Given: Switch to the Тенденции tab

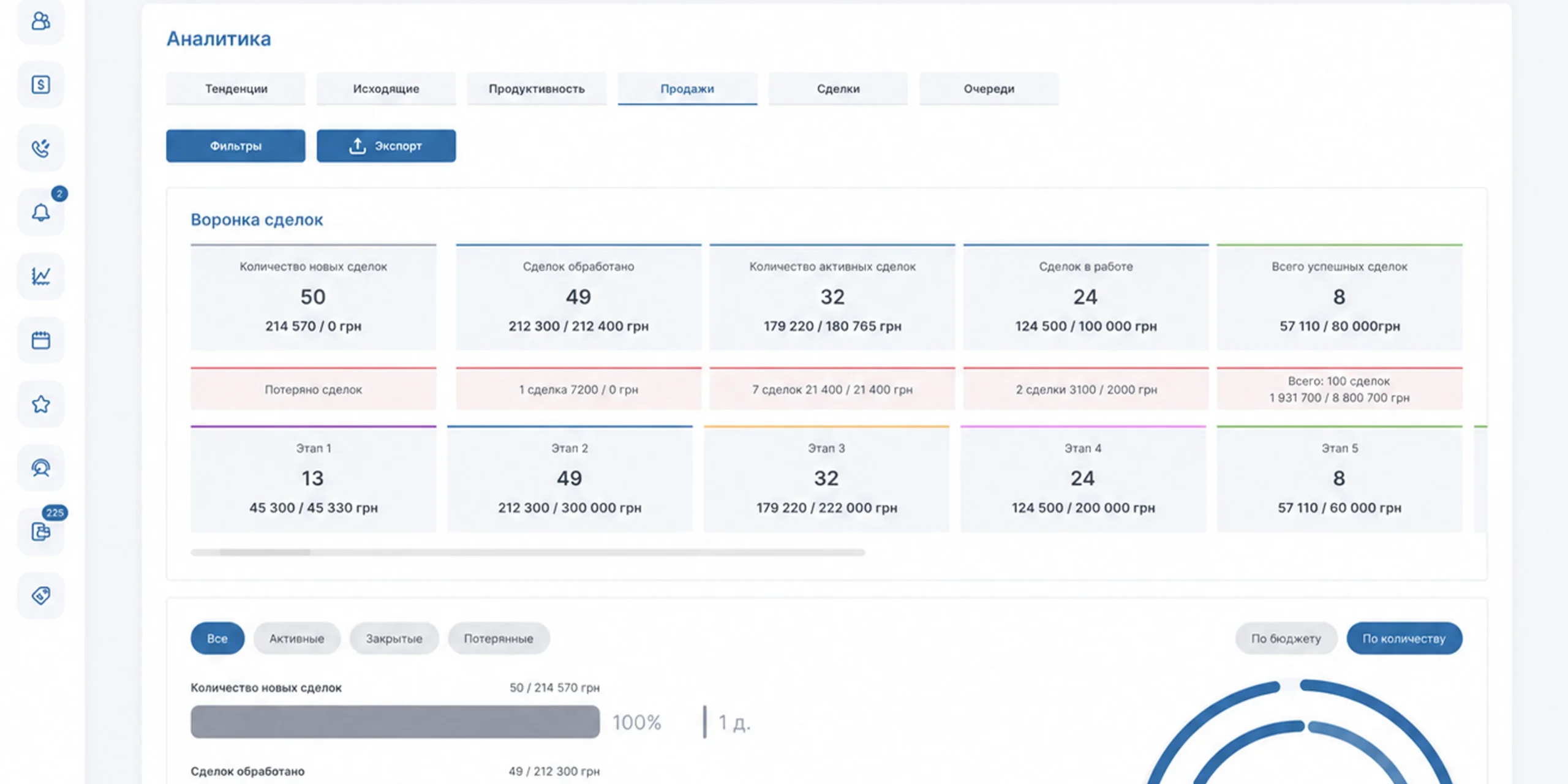Looking at the screenshot, I should coord(236,89).
